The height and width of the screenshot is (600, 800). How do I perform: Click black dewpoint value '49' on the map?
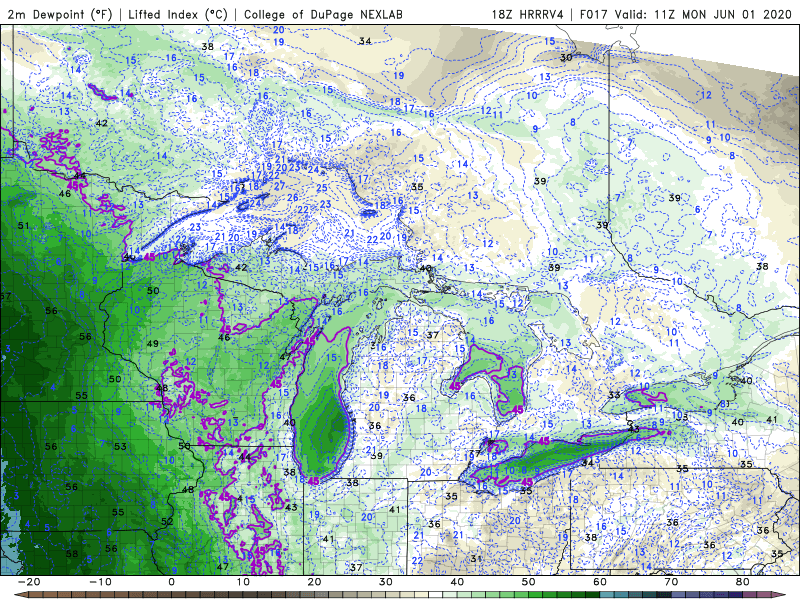pyautogui.click(x=153, y=344)
